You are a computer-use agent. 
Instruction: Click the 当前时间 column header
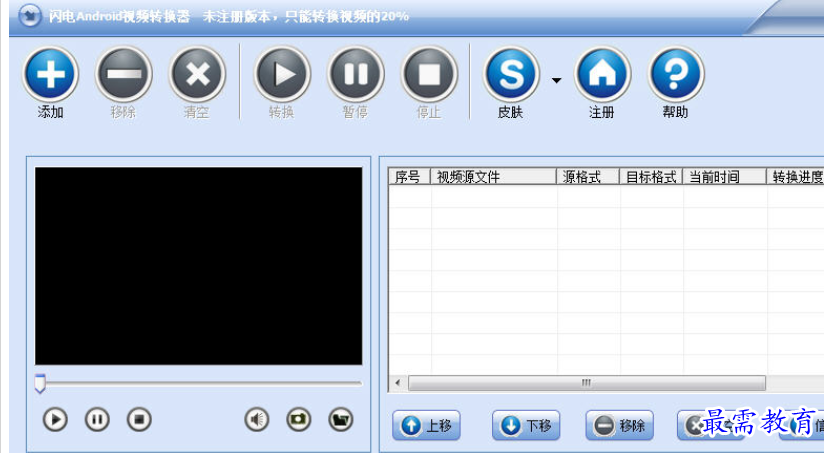click(x=725, y=177)
